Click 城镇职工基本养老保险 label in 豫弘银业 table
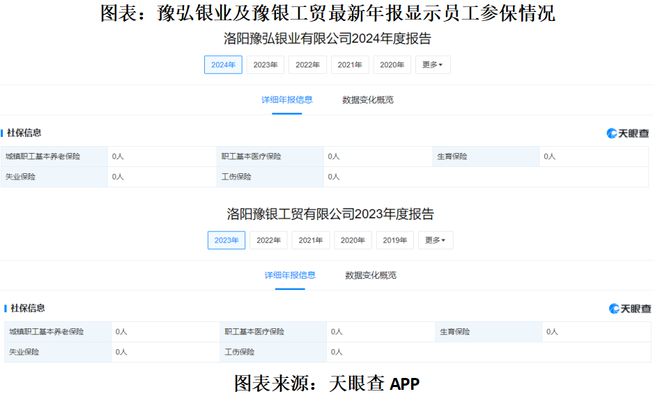Viewport: 660px width, 401px height. (x=43, y=157)
